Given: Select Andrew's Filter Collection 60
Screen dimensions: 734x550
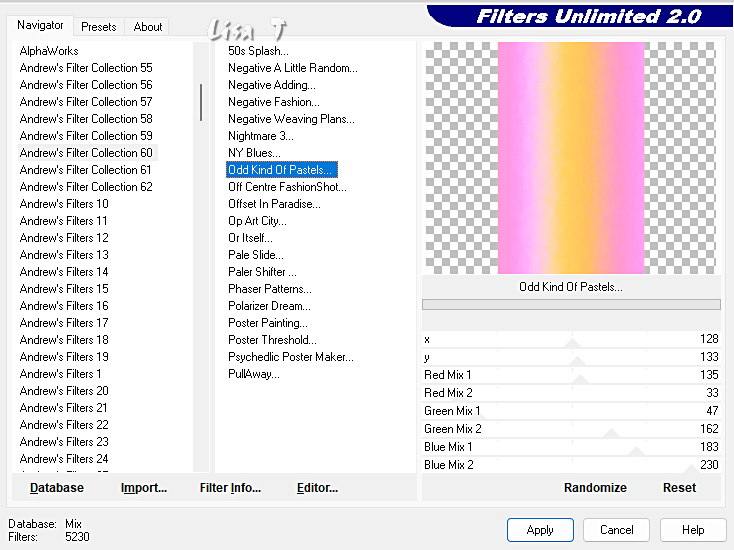Looking at the screenshot, I should [86, 153].
